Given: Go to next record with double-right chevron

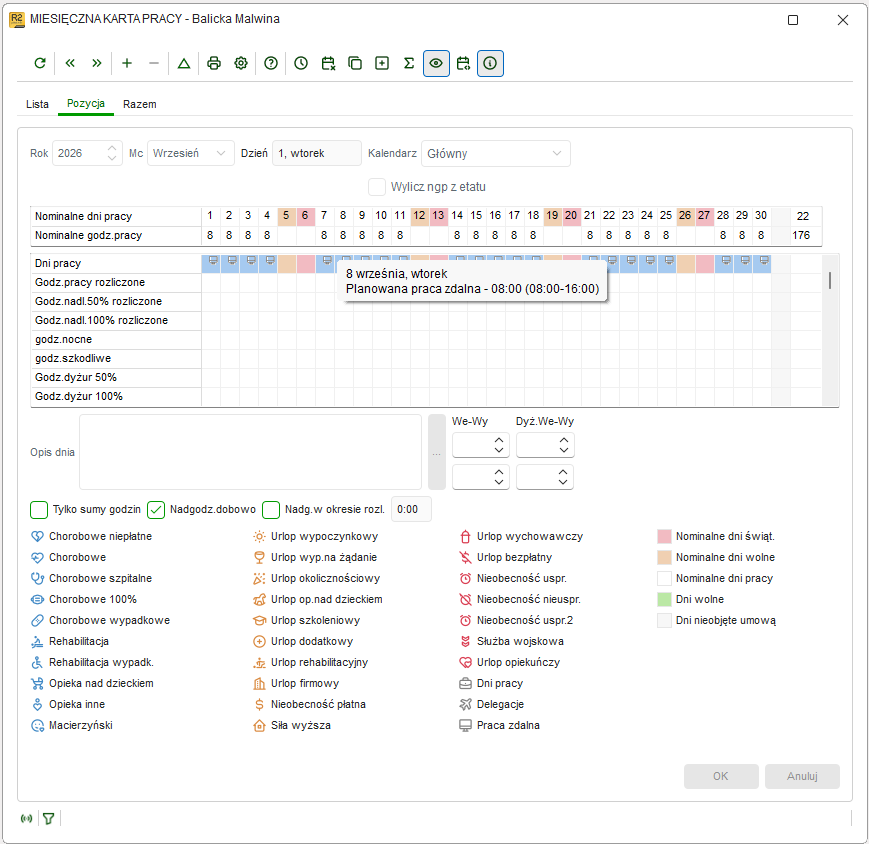Looking at the screenshot, I should tap(97, 63).
